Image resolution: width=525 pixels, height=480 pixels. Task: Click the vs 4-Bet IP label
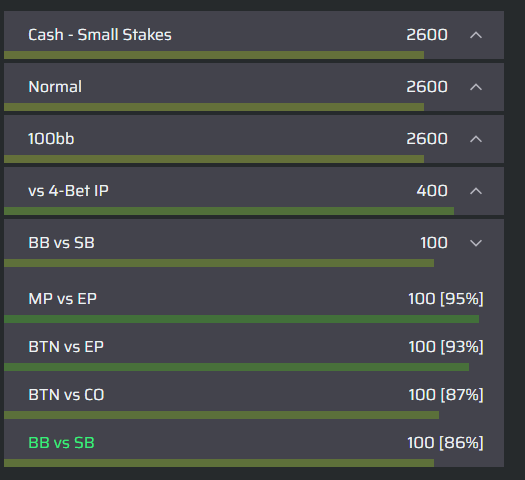point(68,191)
